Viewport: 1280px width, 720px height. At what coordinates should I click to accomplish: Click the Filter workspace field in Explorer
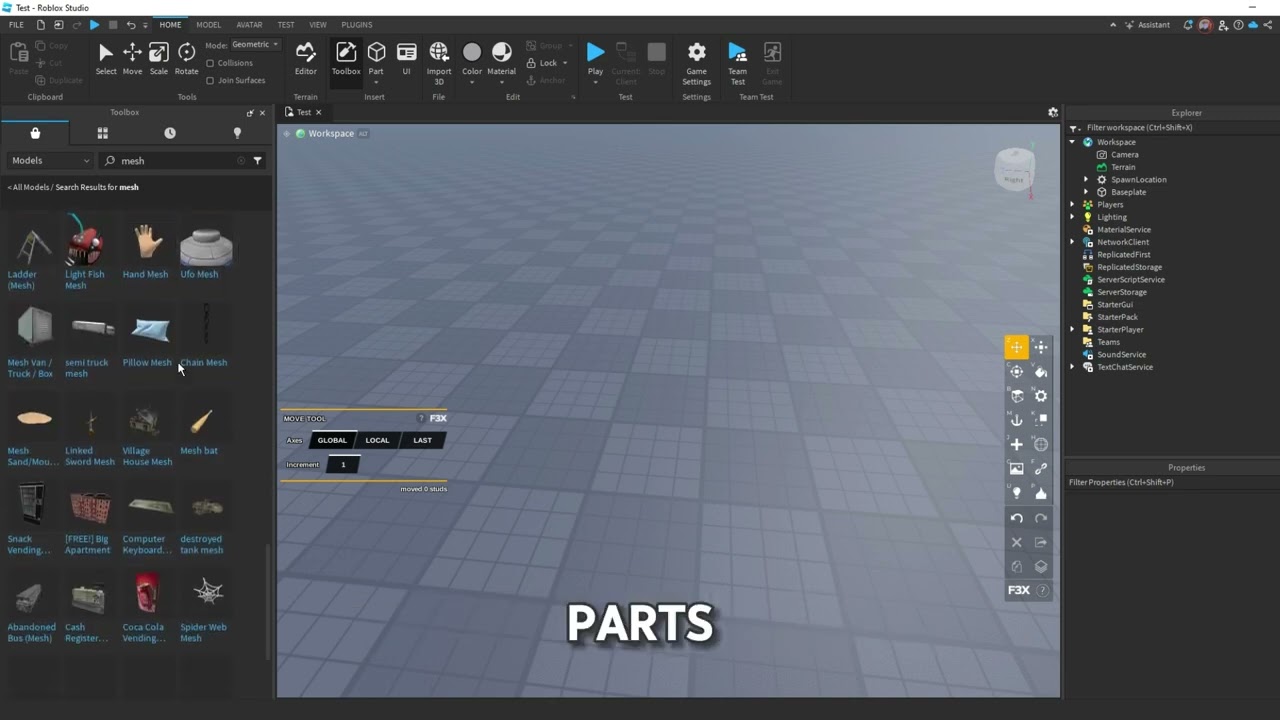click(1170, 128)
